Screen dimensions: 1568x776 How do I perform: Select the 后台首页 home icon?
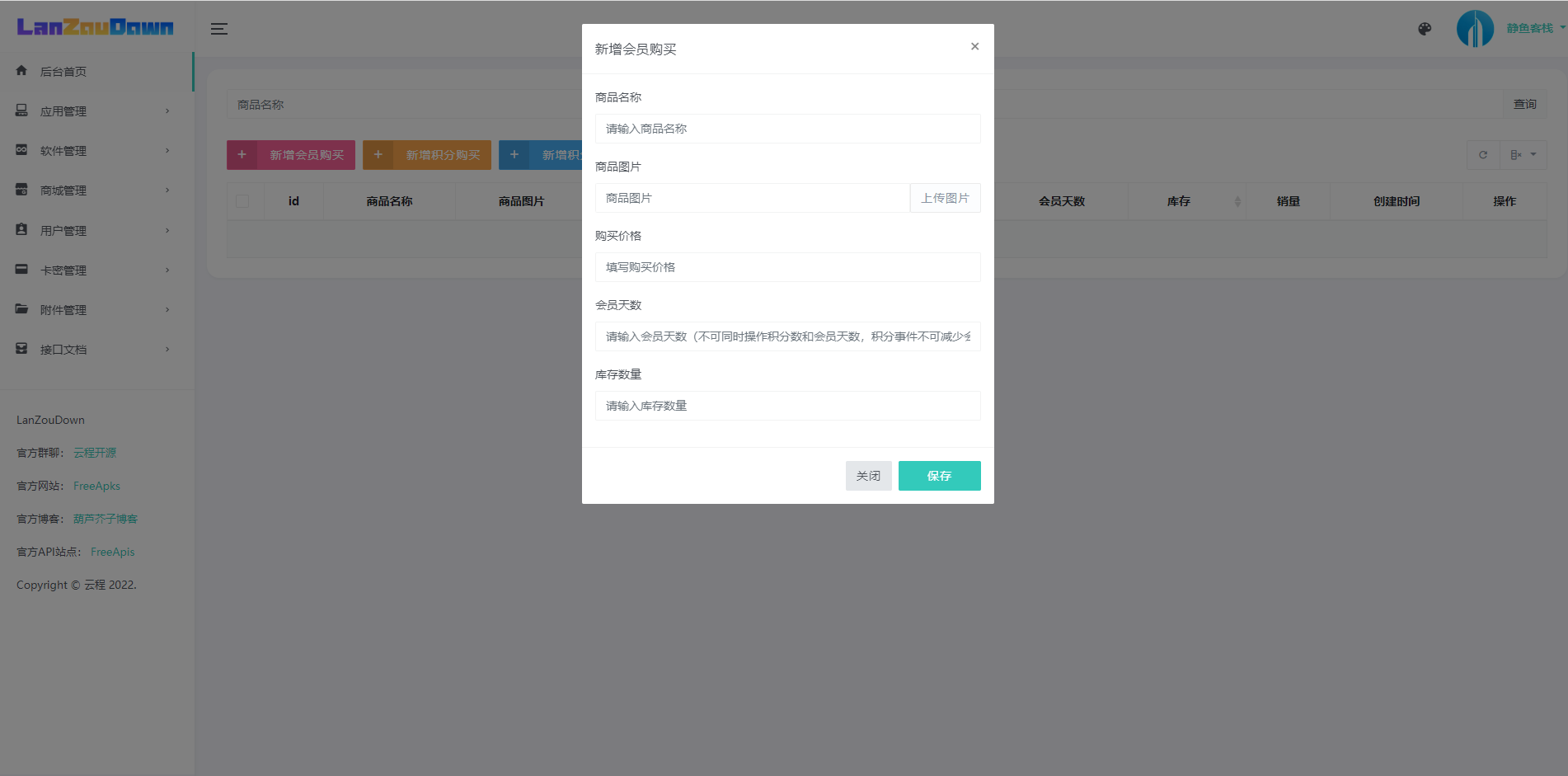(21, 71)
